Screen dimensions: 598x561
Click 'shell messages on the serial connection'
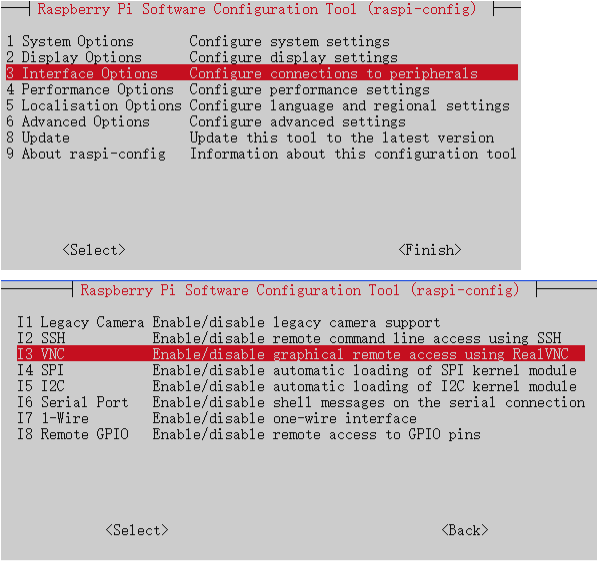coord(429,402)
